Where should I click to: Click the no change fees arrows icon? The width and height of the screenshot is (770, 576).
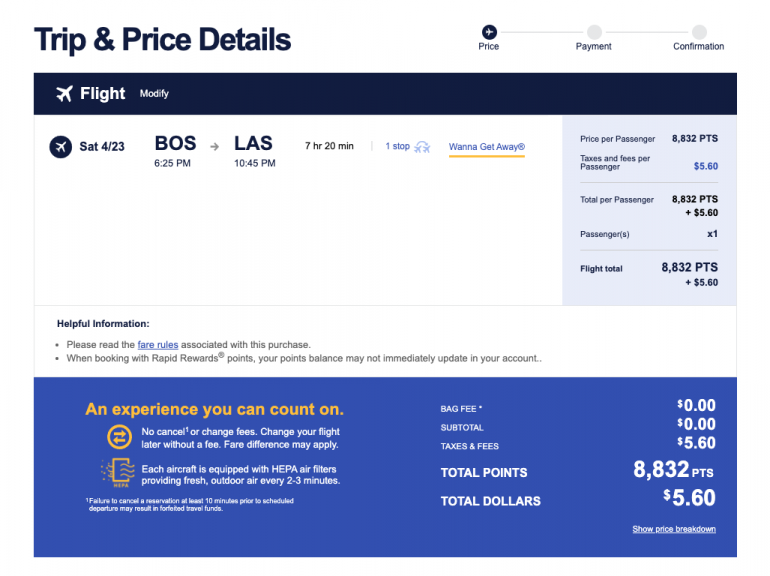[x=120, y=436]
